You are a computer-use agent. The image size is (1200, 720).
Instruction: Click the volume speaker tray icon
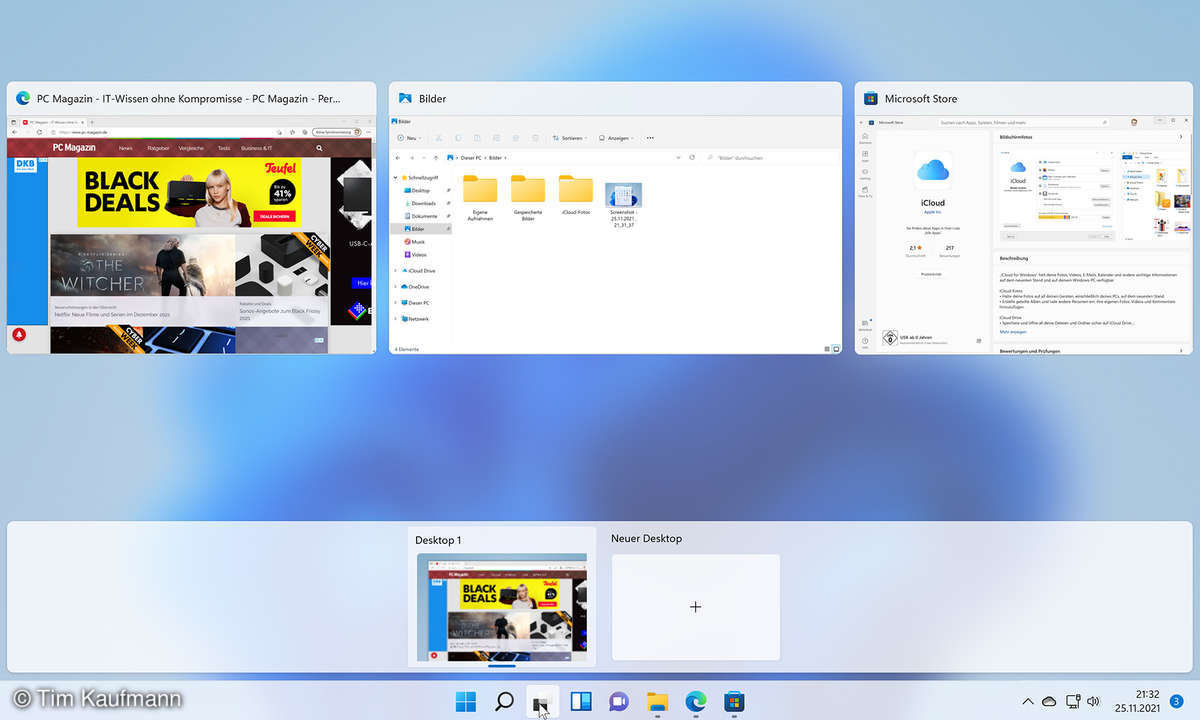pos(1094,702)
